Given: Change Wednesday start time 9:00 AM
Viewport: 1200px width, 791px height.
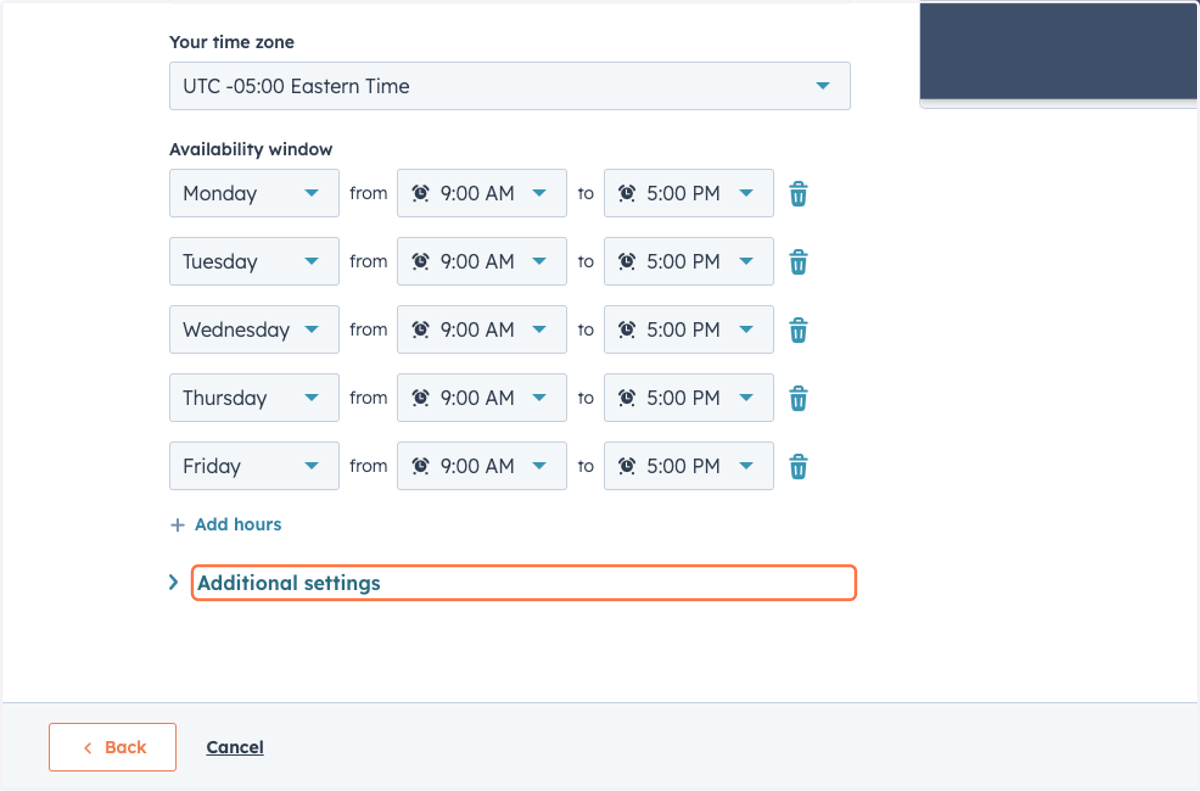Looking at the screenshot, I should pos(482,329).
